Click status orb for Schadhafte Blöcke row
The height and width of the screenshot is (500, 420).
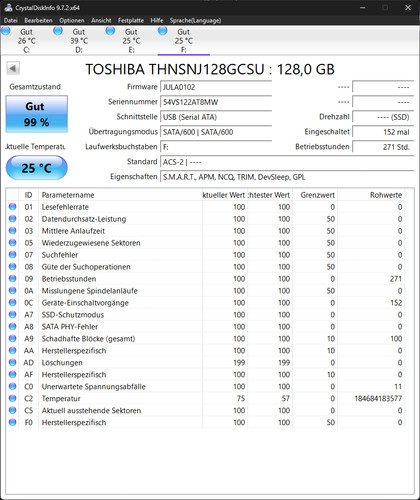(x=13, y=339)
